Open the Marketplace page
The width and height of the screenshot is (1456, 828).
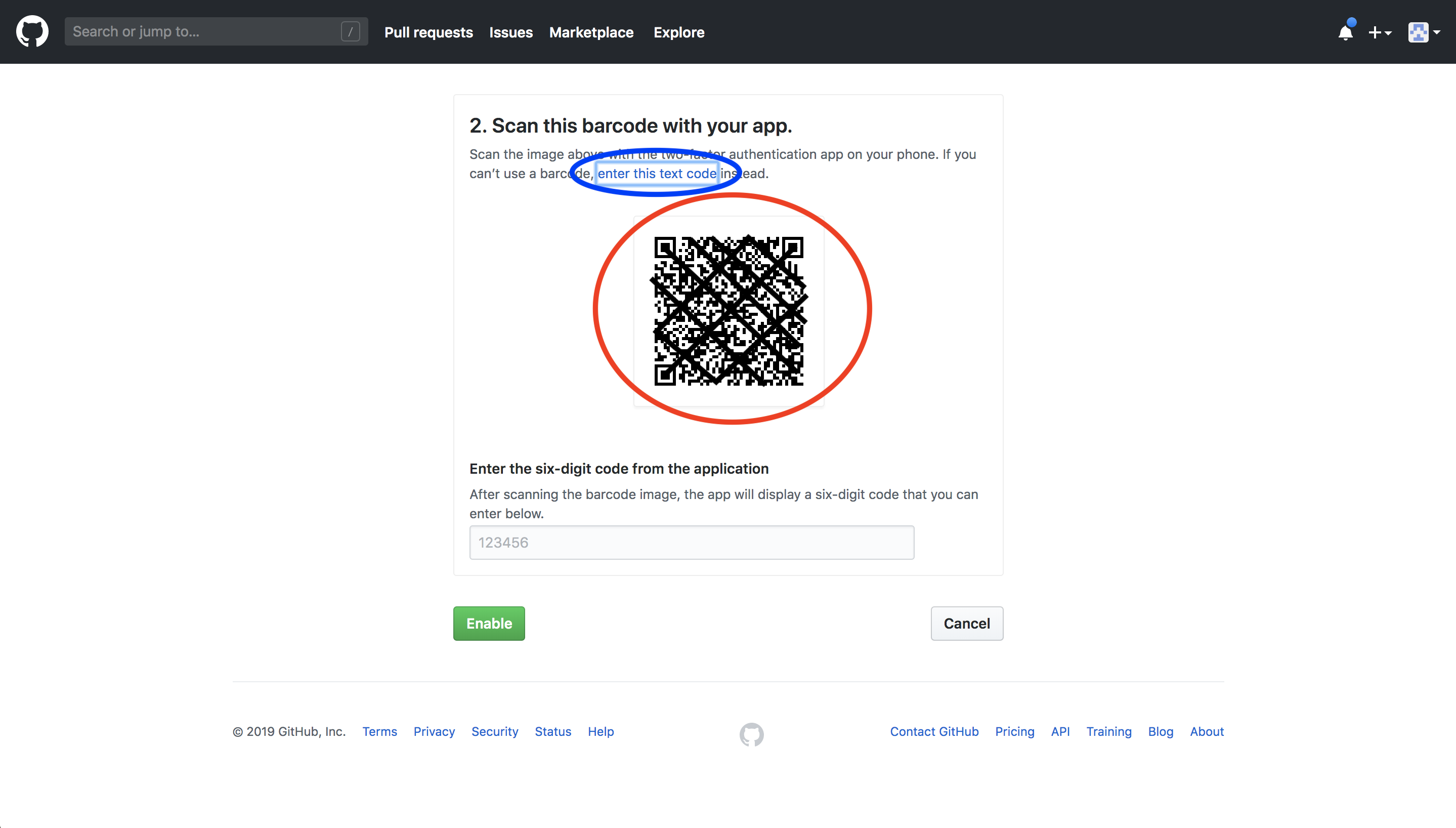(591, 32)
